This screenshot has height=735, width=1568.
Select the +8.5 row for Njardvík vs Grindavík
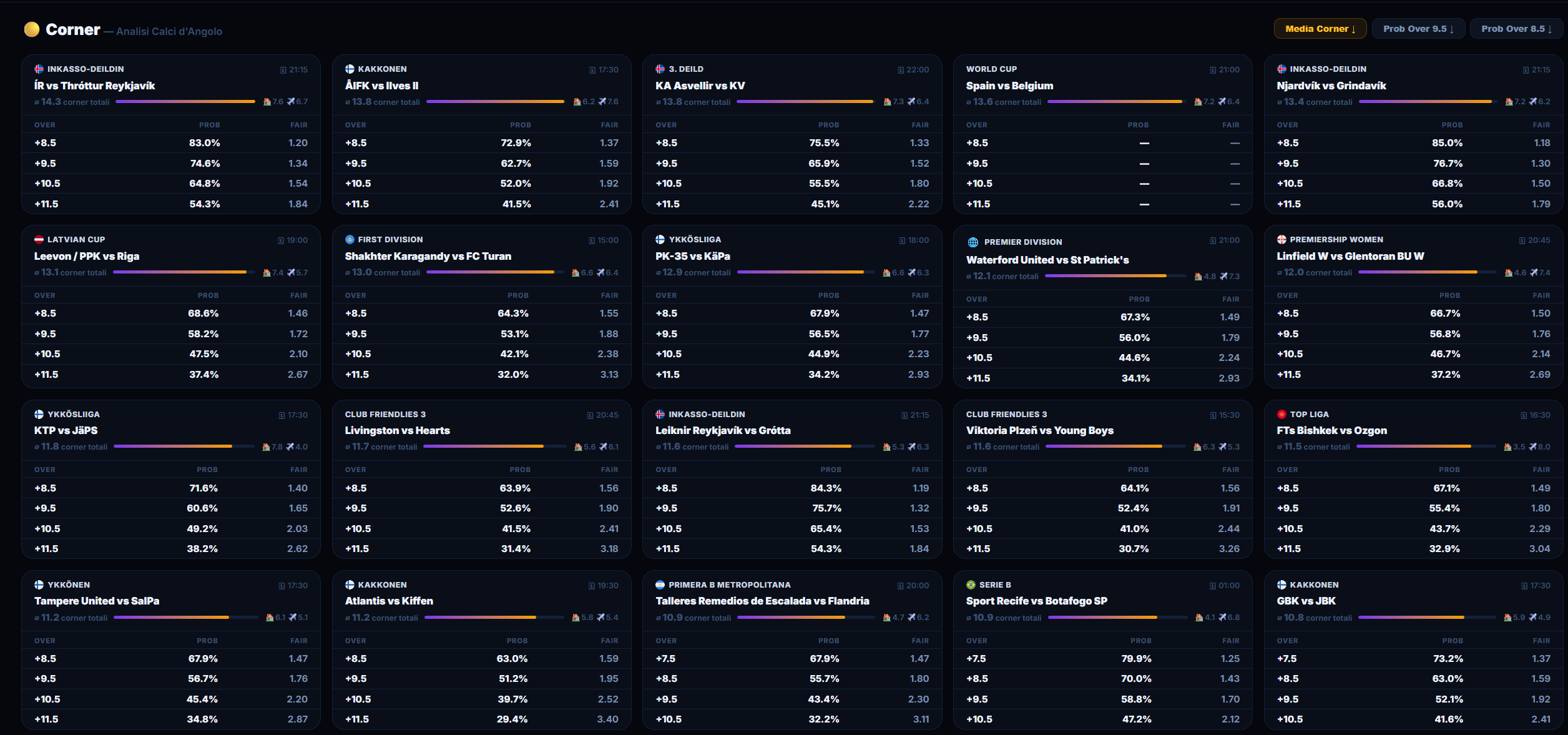(x=1413, y=143)
